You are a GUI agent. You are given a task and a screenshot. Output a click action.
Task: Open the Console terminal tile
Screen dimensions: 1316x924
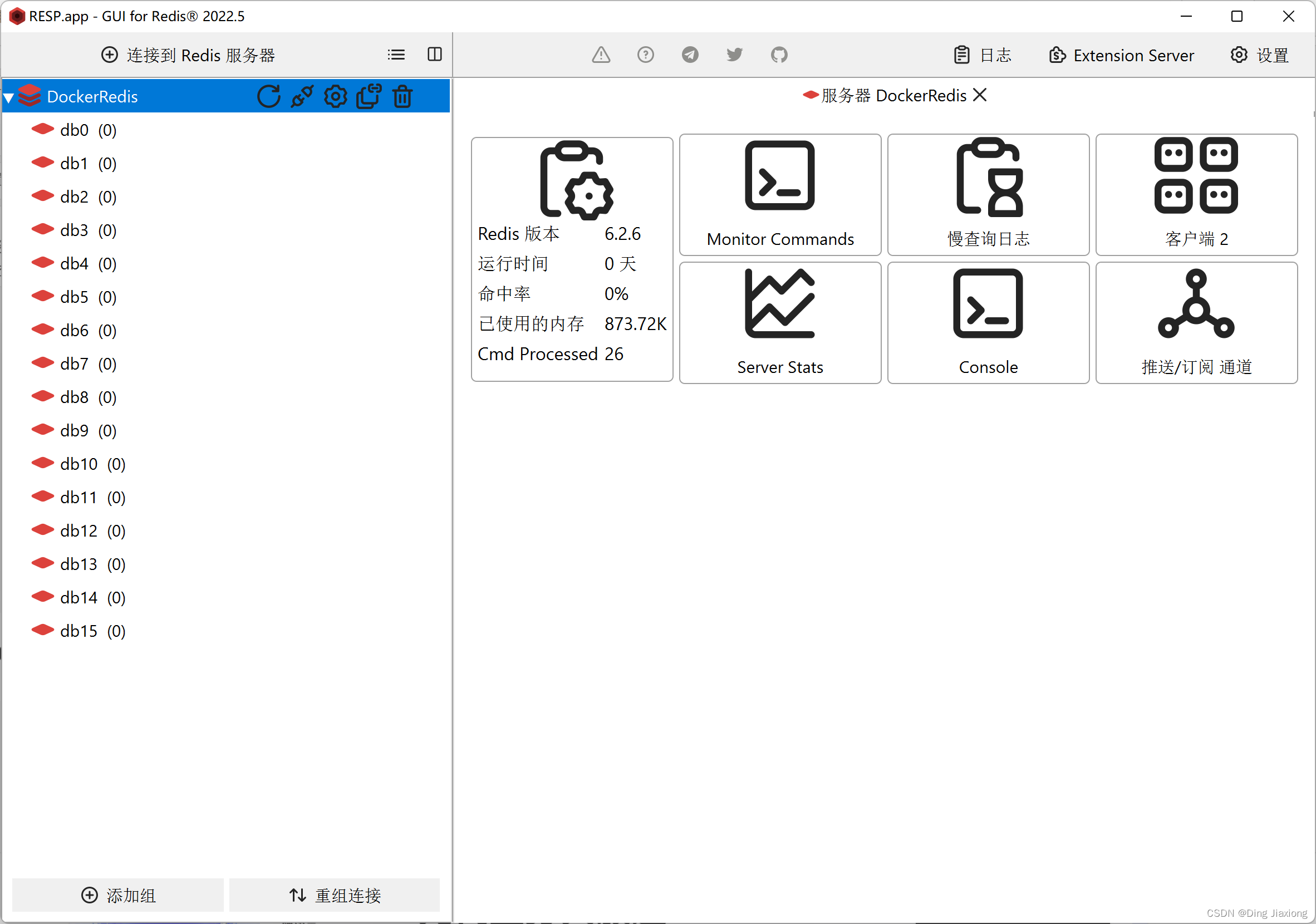[988, 323]
